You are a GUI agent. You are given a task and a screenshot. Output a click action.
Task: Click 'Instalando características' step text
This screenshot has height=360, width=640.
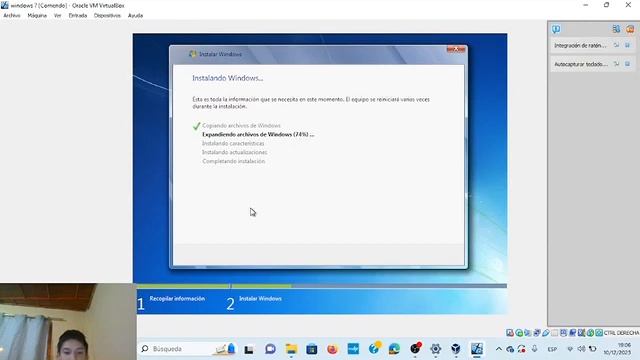pos(233,144)
